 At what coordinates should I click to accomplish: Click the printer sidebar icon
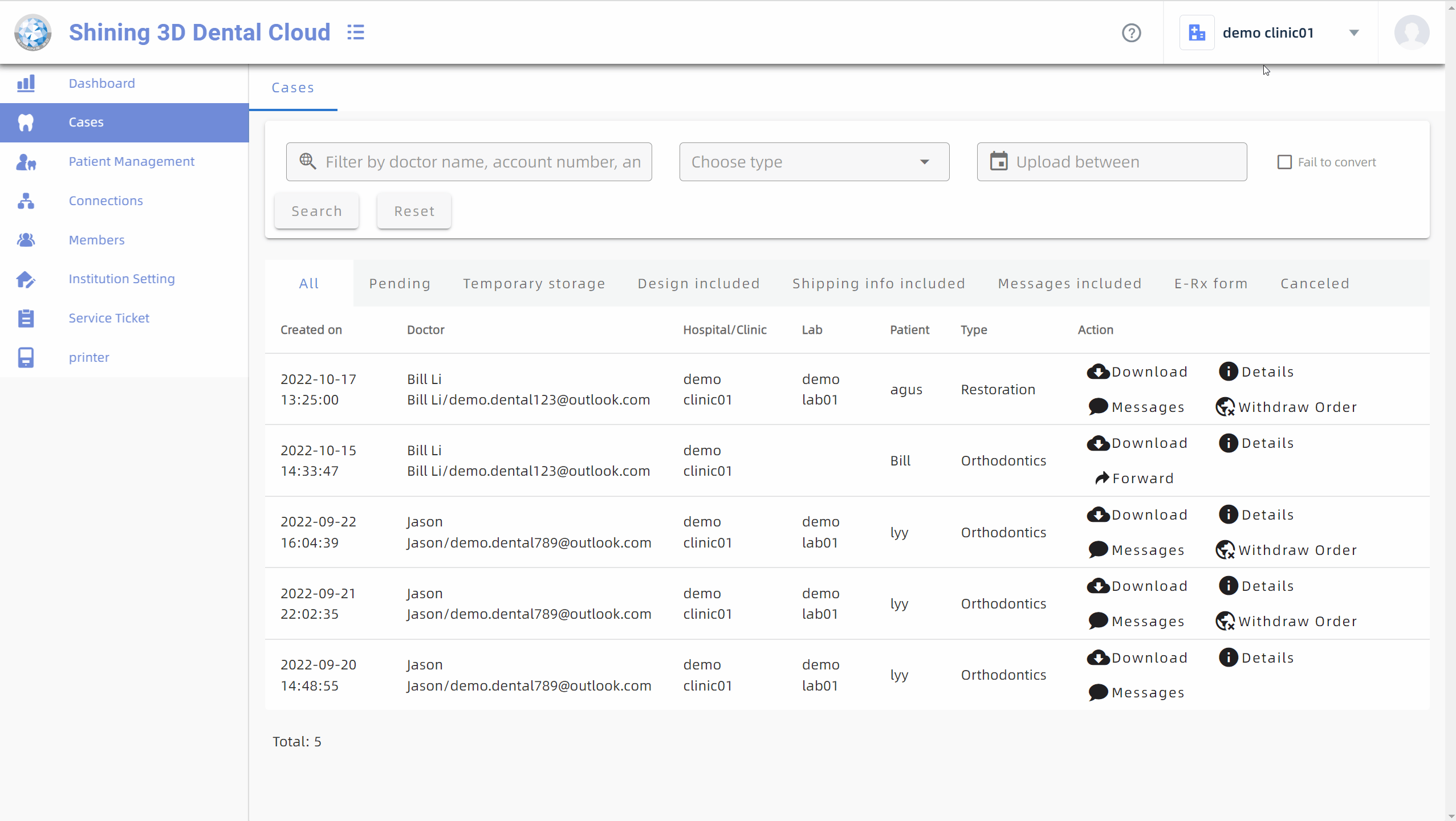pyautogui.click(x=26, y=357)
